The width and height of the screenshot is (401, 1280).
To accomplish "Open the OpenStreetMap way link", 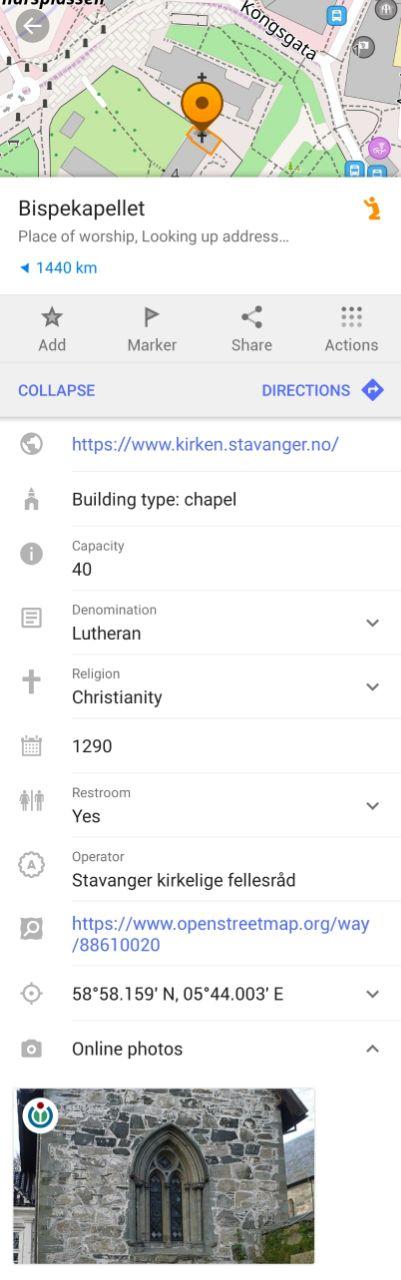I will click(x=220, y=934).
